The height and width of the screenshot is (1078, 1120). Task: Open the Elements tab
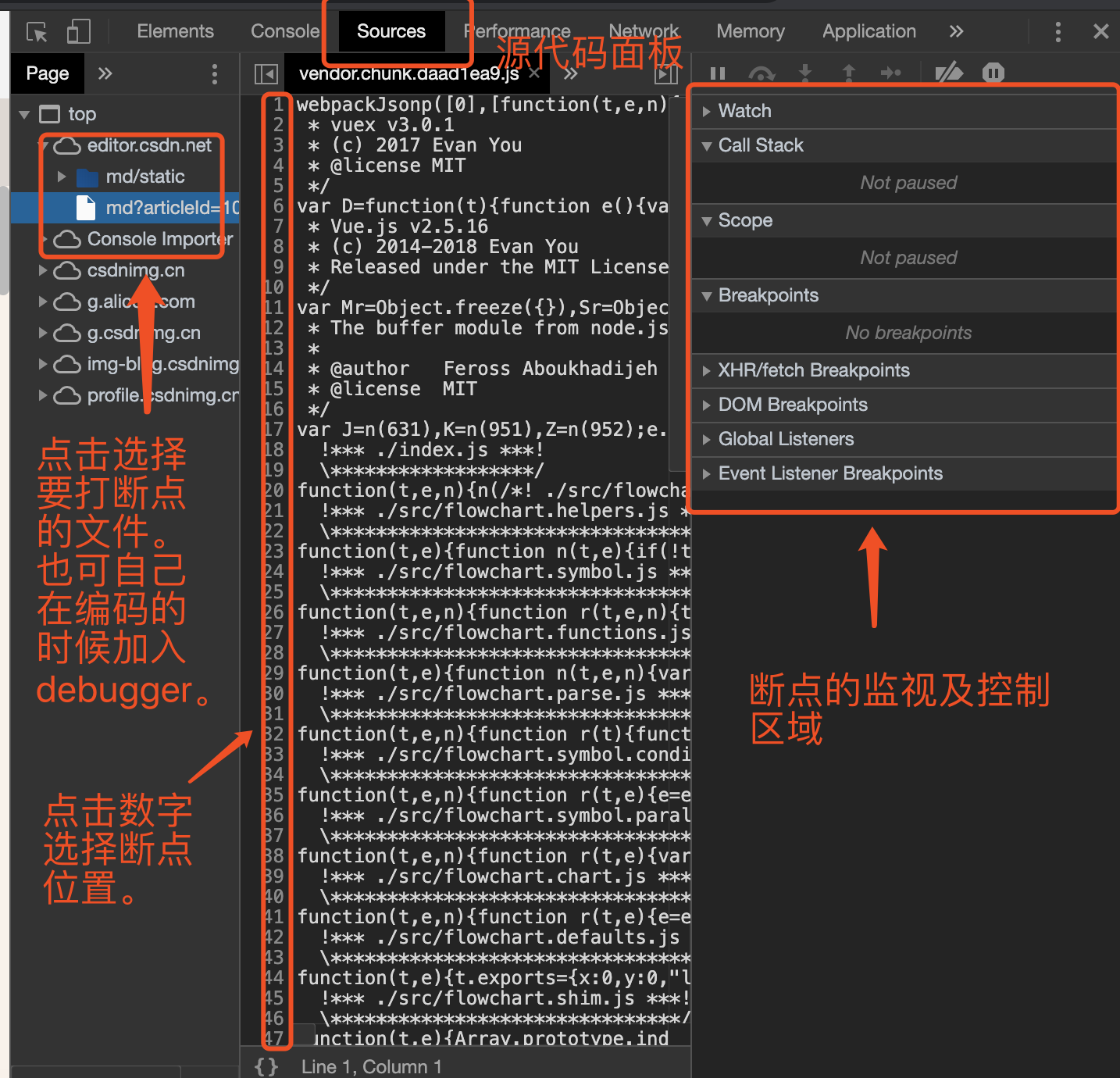pos(175,31)
